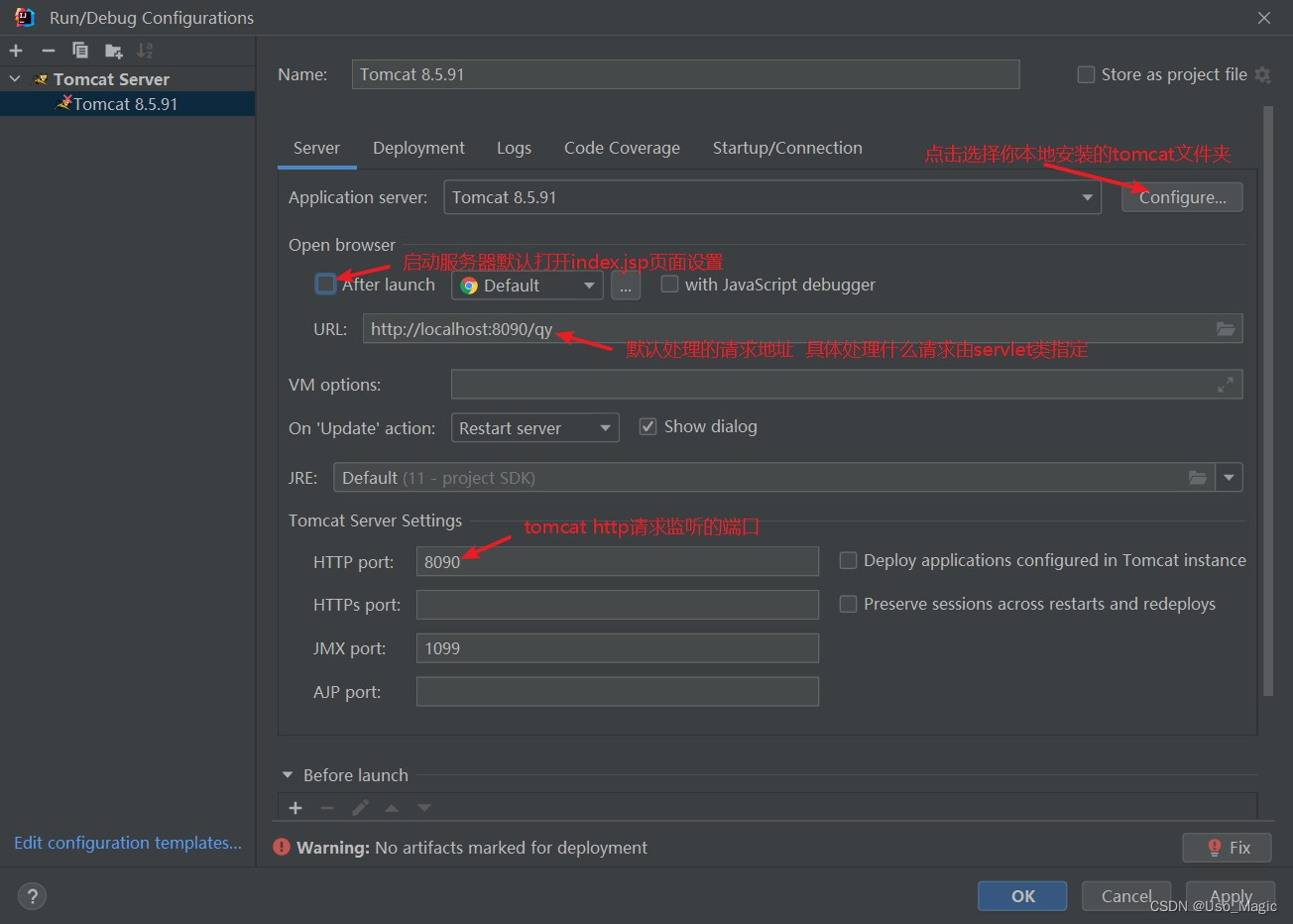
Task: Click Cancel button
Action: coord(1126,896)
